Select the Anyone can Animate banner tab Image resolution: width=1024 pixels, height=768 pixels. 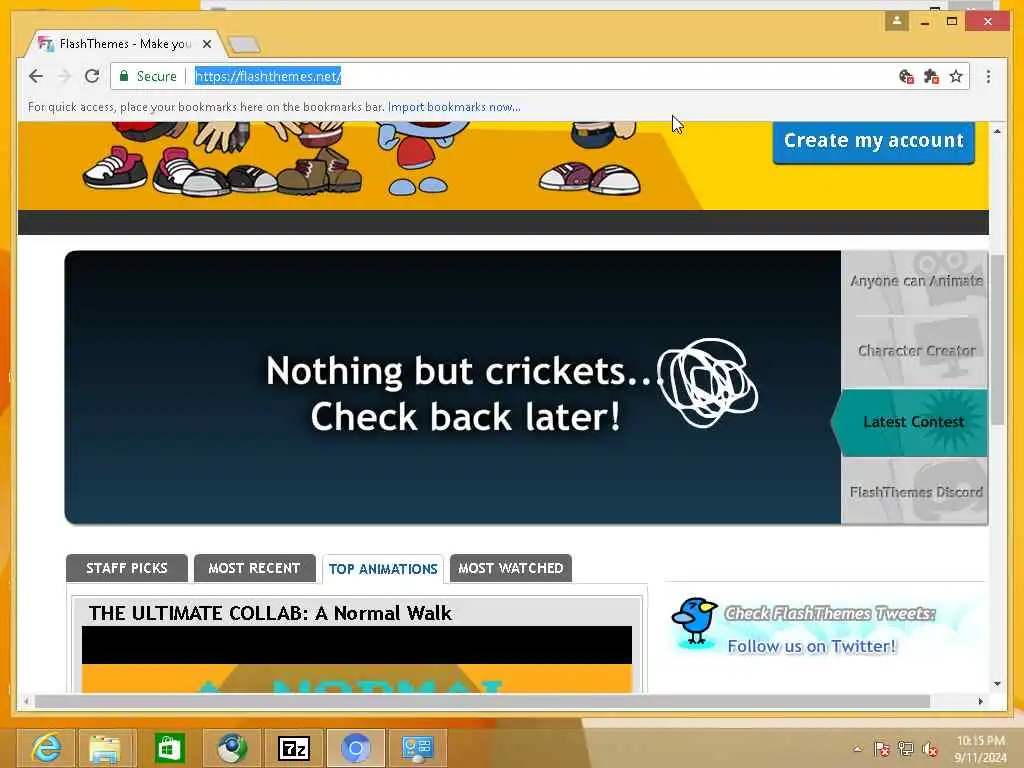(x=914, y=282)
